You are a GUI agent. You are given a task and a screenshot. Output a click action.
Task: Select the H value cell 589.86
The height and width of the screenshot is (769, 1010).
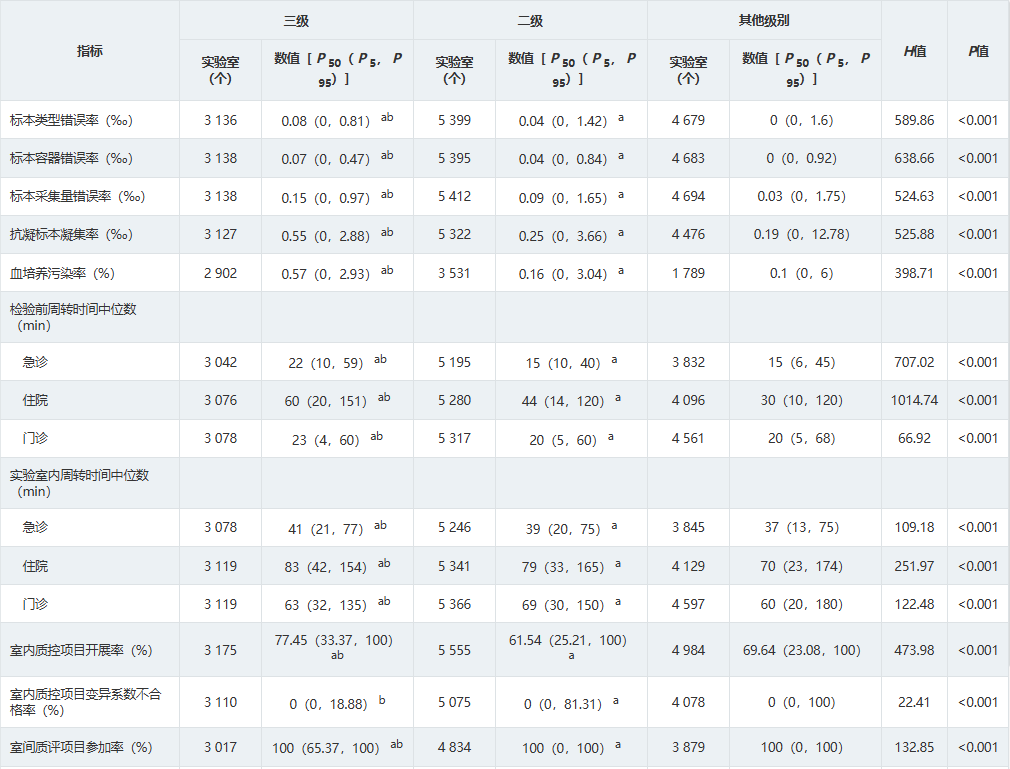pos(914,120)
